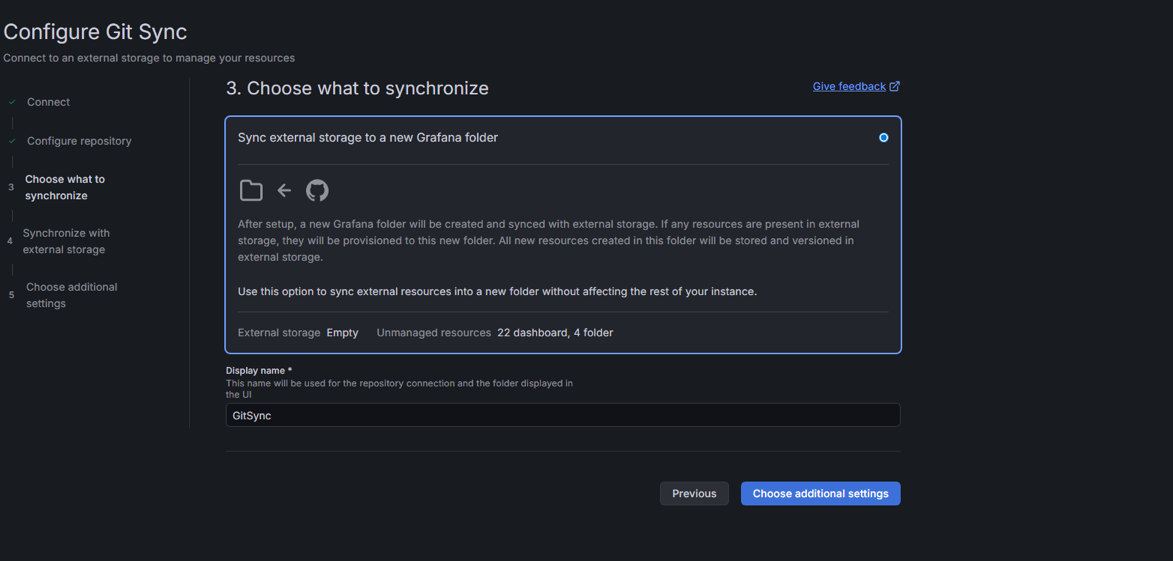The width and height of the screenshot is (1173, 561).
Task: Click the checkmark beside Configure repository
Action: [x=12, y=141]
